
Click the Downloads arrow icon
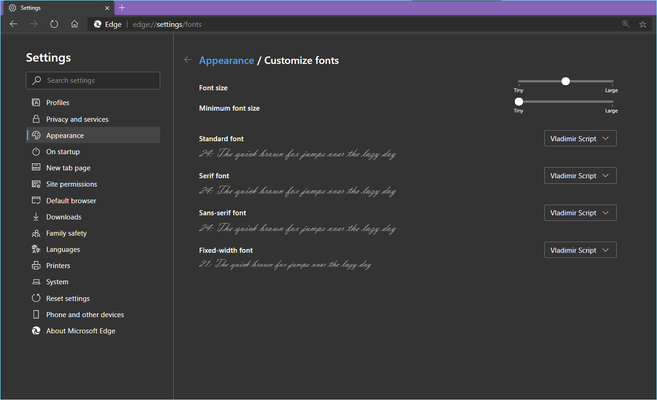[x=36, y=217]
